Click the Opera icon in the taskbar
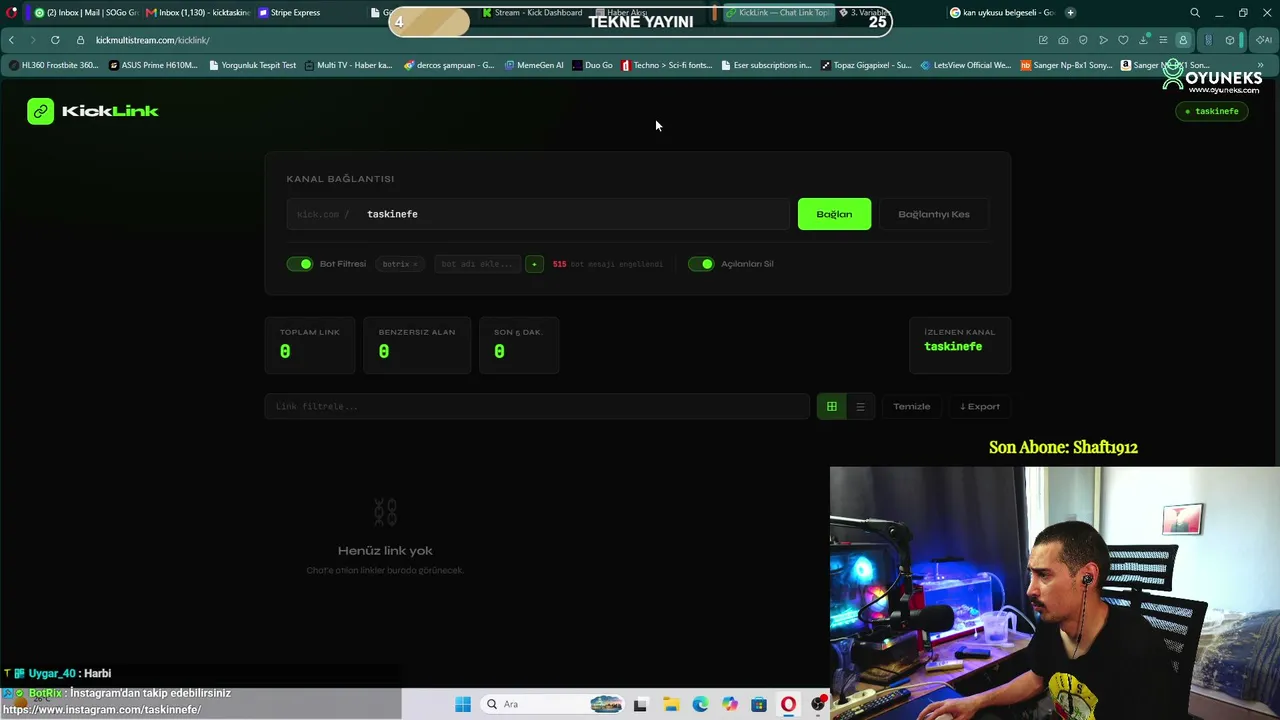 tap(788, 704)
